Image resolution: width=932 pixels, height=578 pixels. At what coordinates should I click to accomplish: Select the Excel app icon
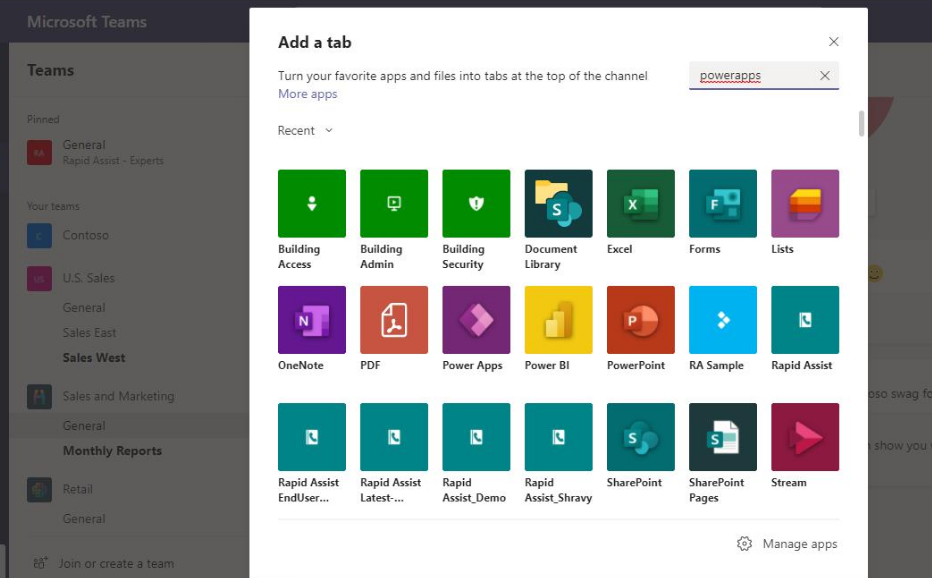click(x=640, y=203)
